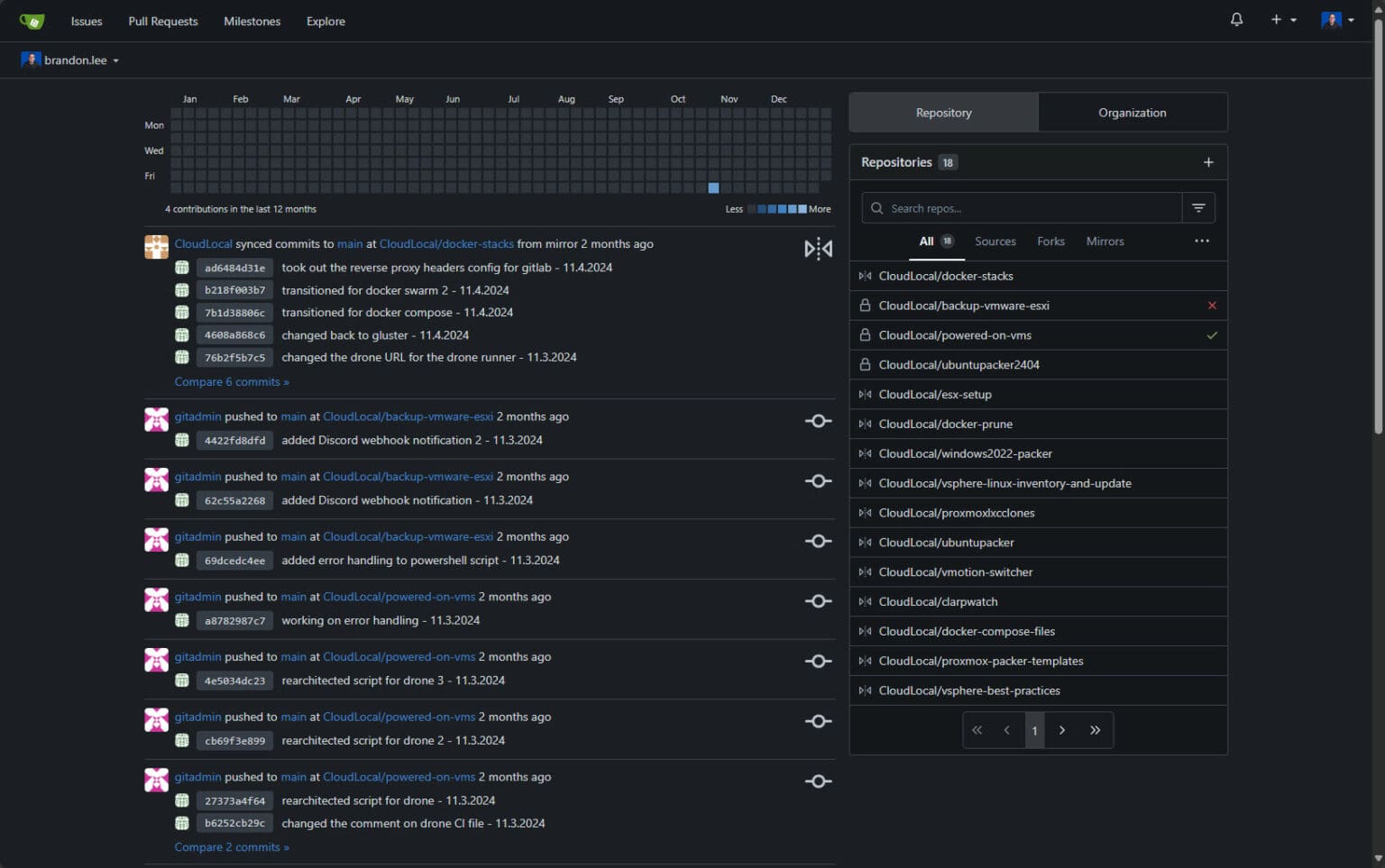Switch to the Organization view
Viewport: 1385px width, 868px height.
click(1132, 113)
